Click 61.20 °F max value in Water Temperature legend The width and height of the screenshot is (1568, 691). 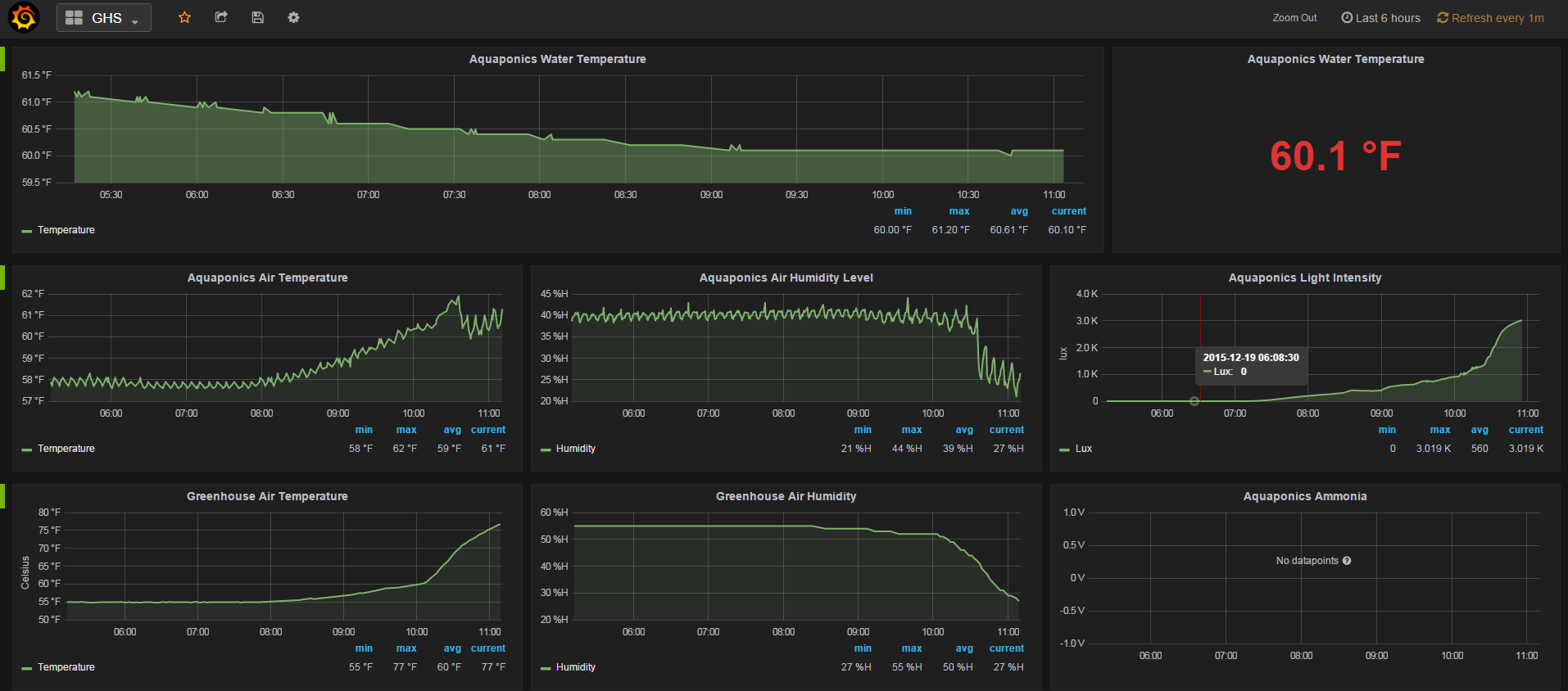[x=950, y=230]
